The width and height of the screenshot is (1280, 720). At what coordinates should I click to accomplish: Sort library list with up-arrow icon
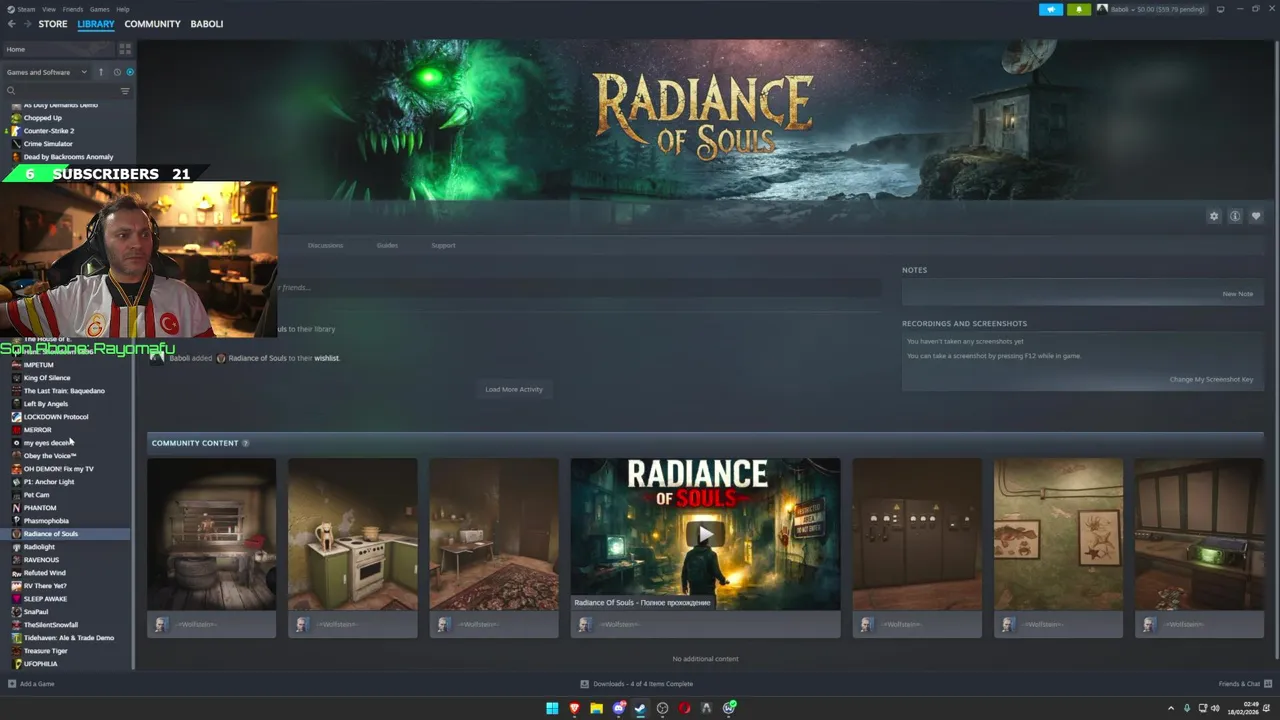point(101,72)
